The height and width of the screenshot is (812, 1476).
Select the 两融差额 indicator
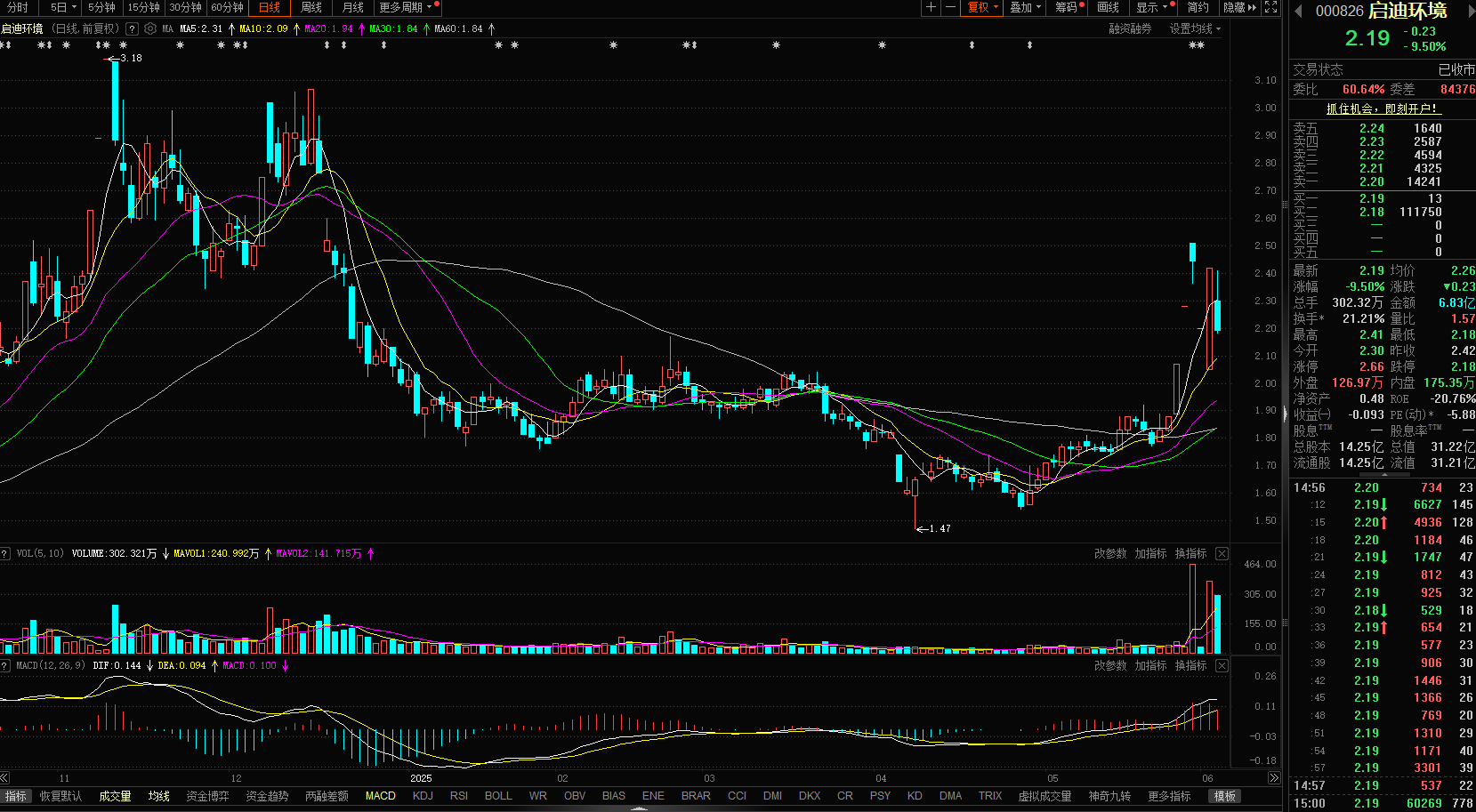[327, 796]
